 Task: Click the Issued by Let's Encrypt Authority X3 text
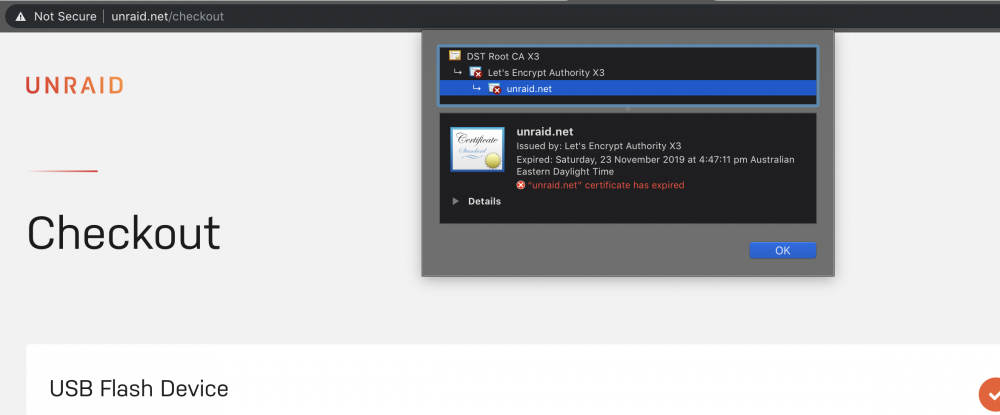coord(599,146)
